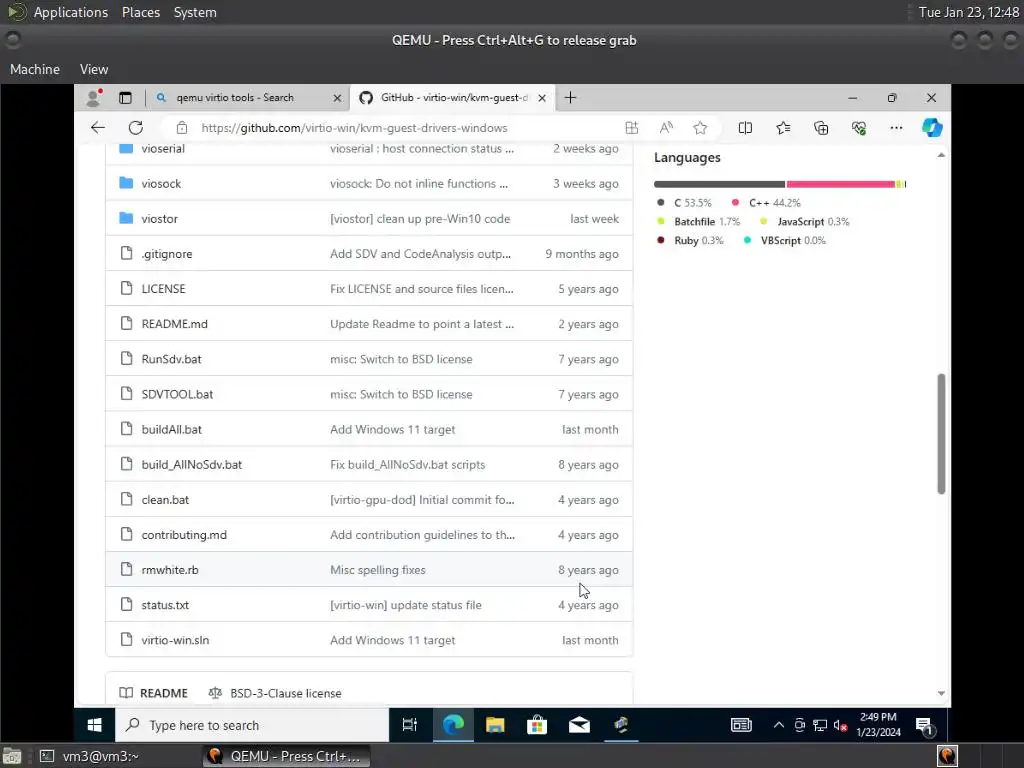Screen dimensions: 1024x768
Task: Launch the Copilot sidebar icon
Action: [x=932, y=127]
